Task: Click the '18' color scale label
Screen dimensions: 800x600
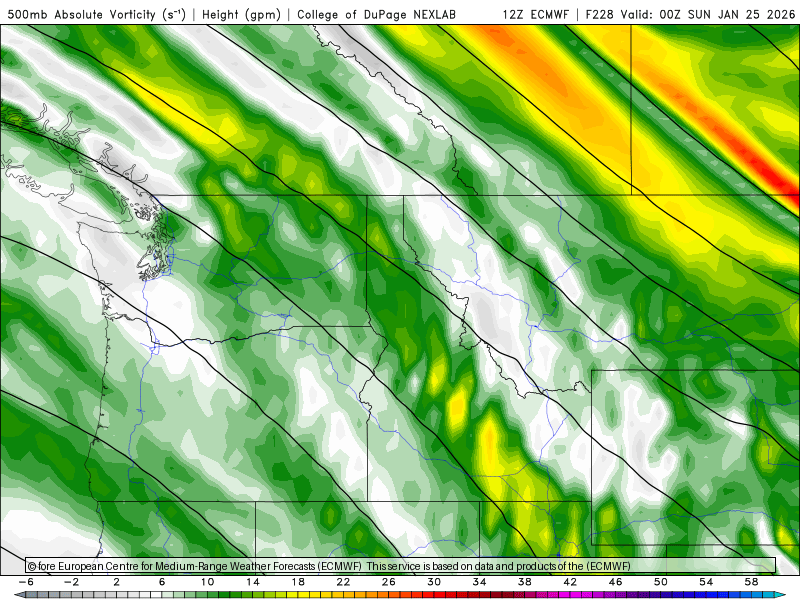Action: (298, 582)
